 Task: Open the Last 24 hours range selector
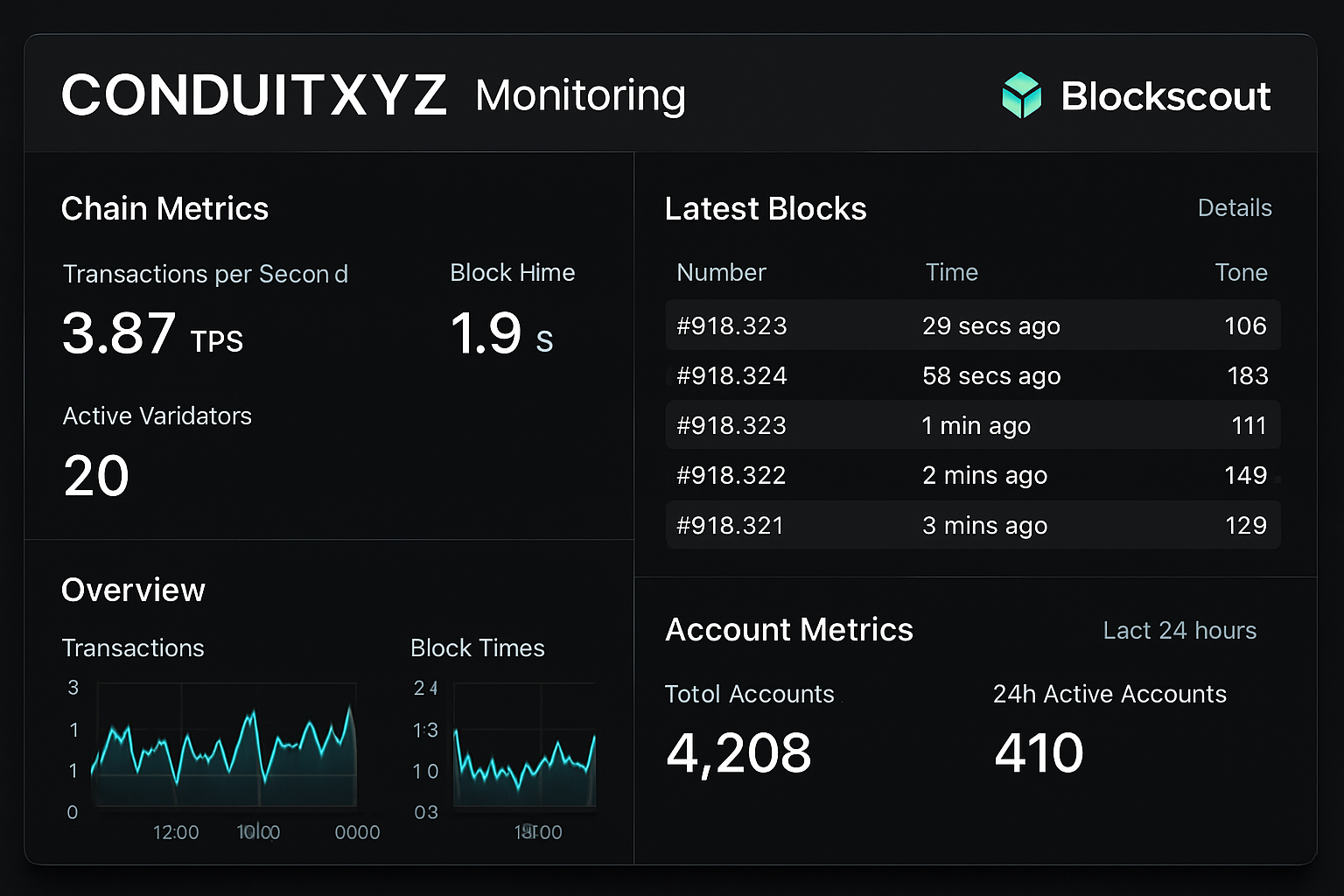(1179, 630)
